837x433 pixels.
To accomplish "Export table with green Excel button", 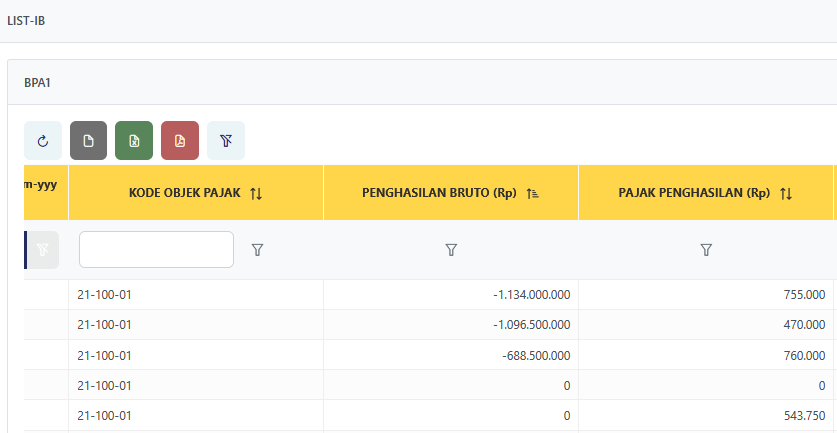I will click(134, 140).
